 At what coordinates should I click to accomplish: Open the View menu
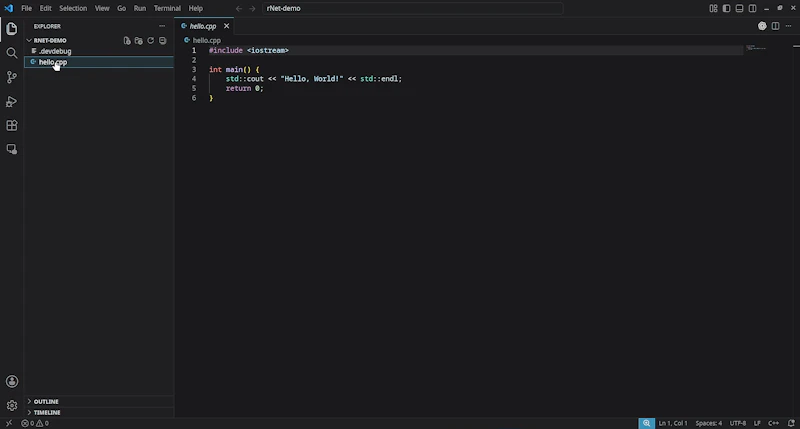(102, 8)
